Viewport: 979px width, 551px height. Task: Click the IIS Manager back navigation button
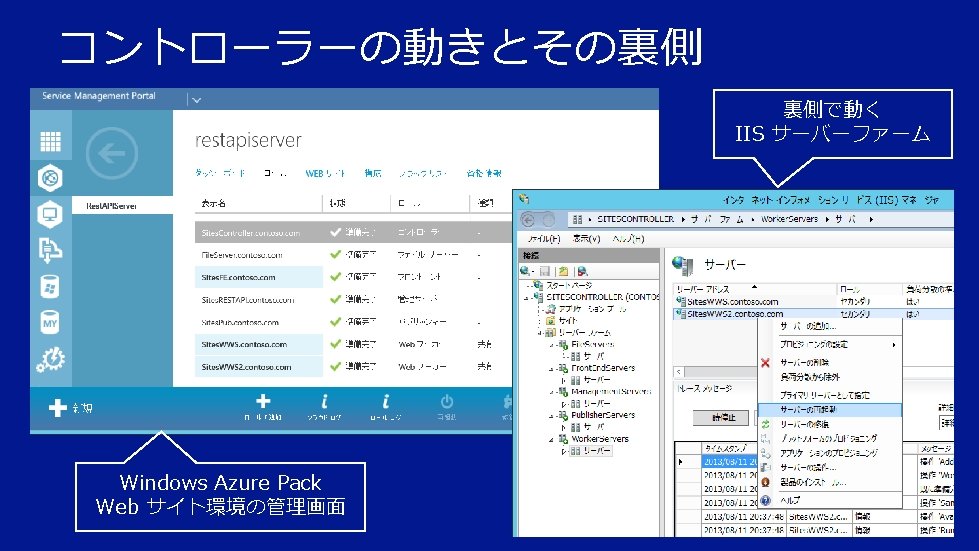point(528,220)
